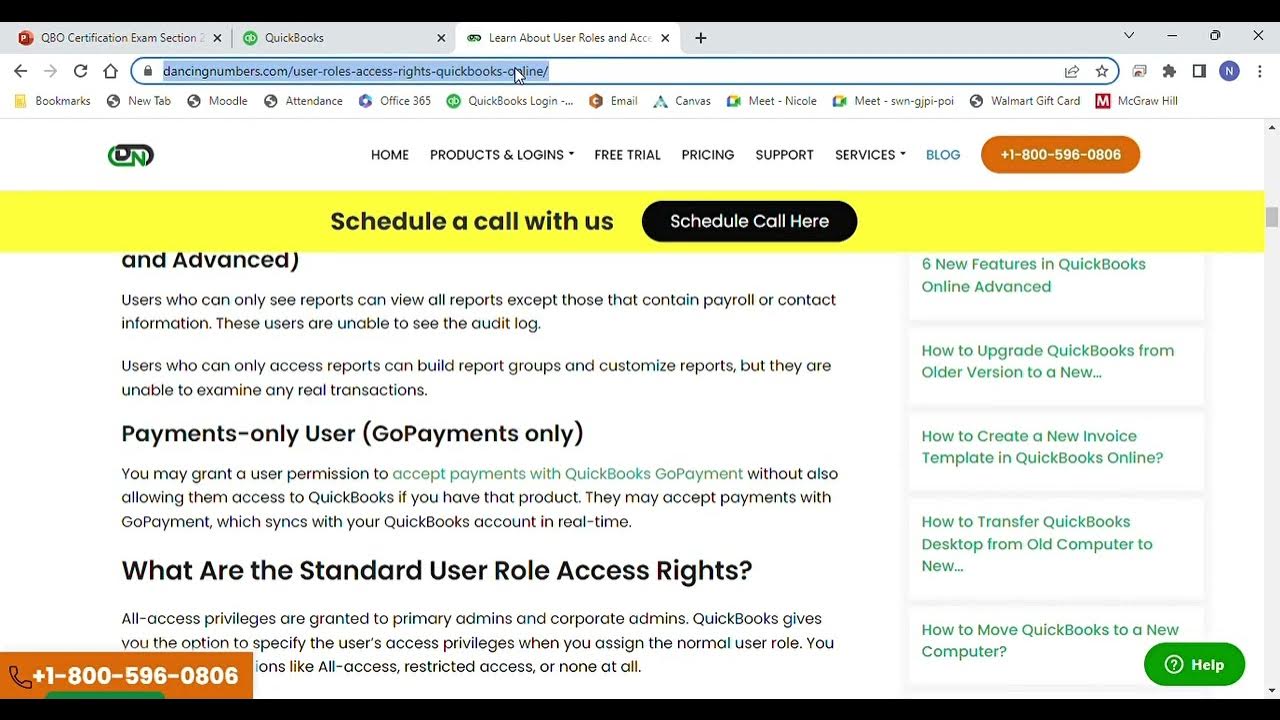Click the heading What Are the Standard User Role Access Rights?
1280x720 pixels.
[437, 570]
